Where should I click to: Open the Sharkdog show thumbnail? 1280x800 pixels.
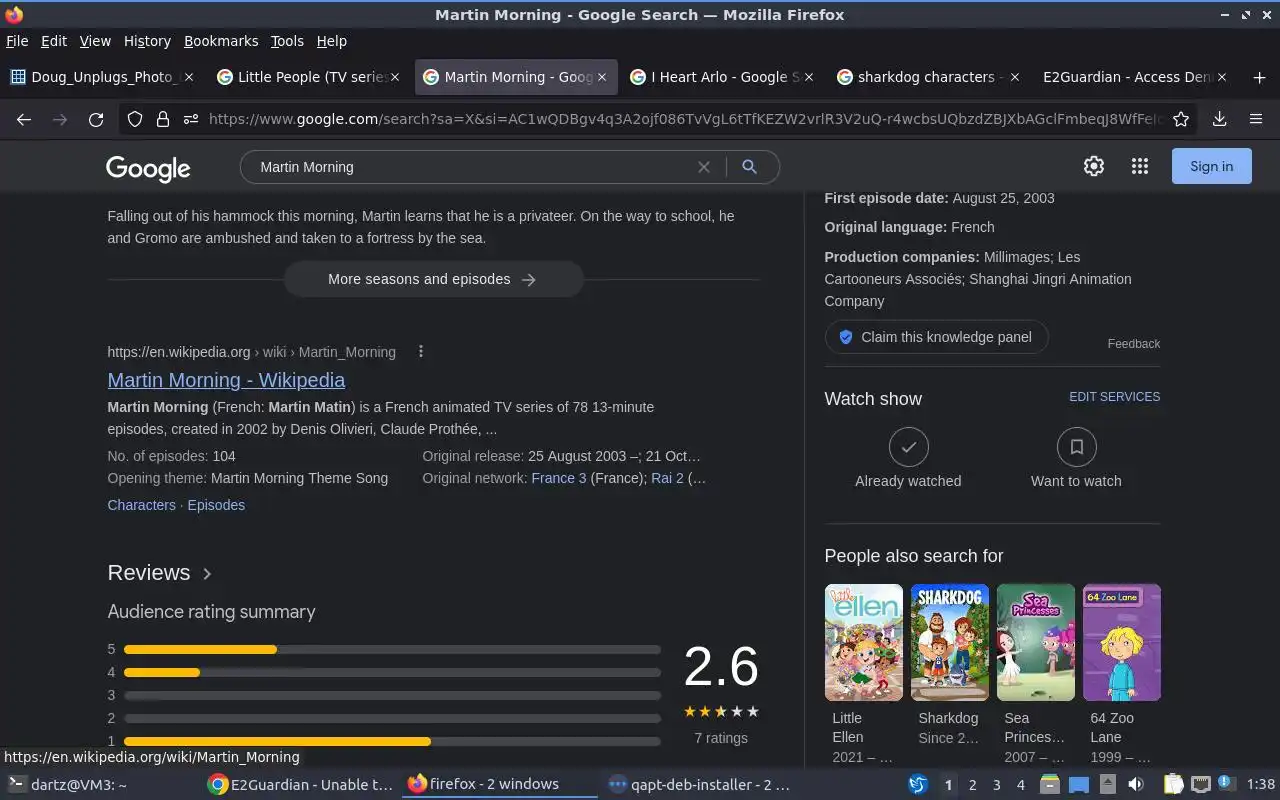[x=949, y=642]
